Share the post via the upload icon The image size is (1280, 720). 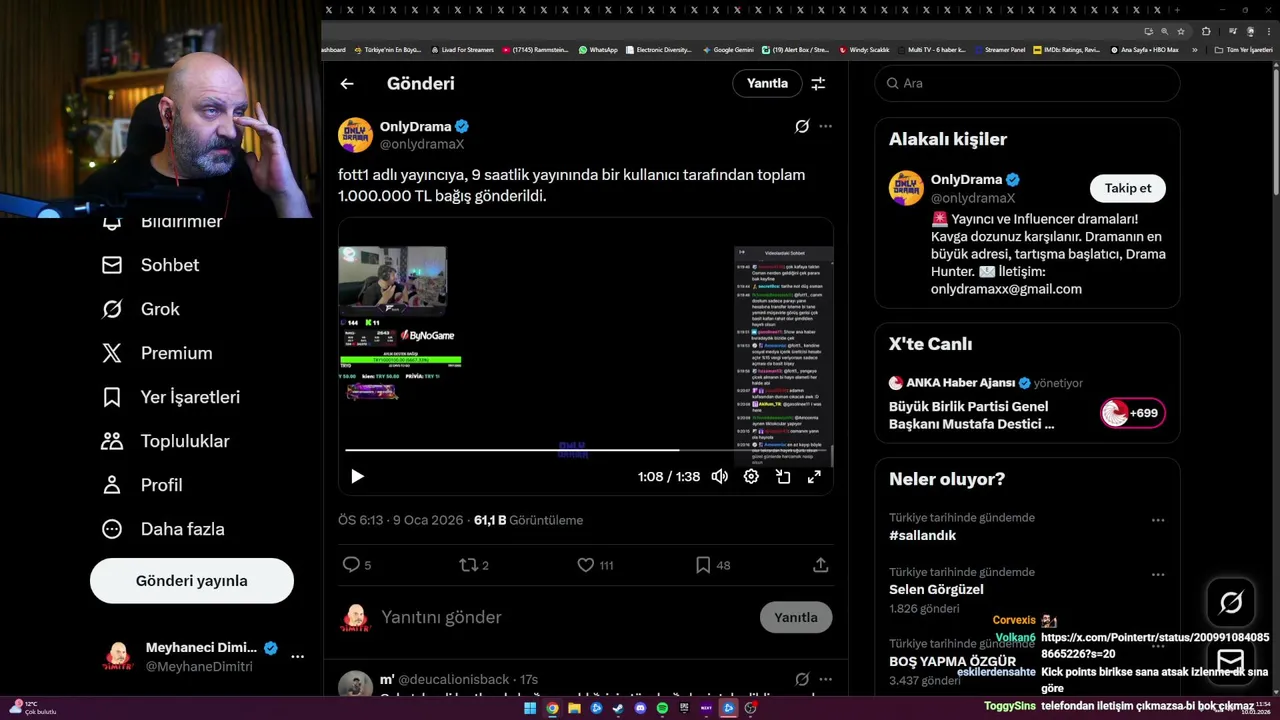[x=821, y=565]
